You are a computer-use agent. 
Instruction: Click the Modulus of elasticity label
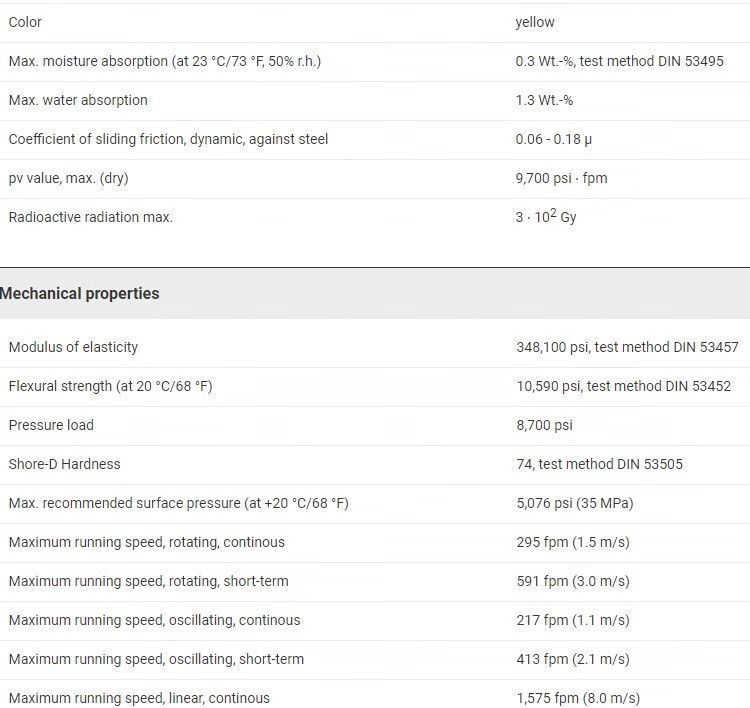pos(73,347)
